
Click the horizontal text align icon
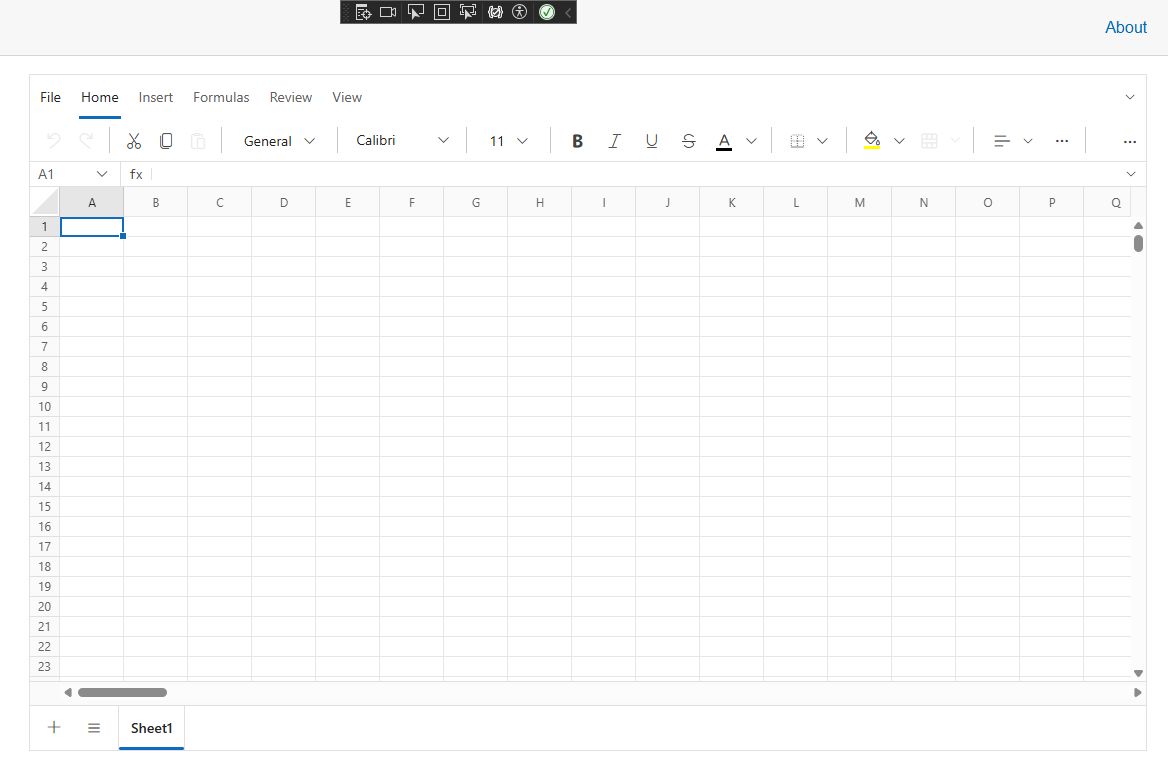pyautogui.click(x=1002, y=141)
